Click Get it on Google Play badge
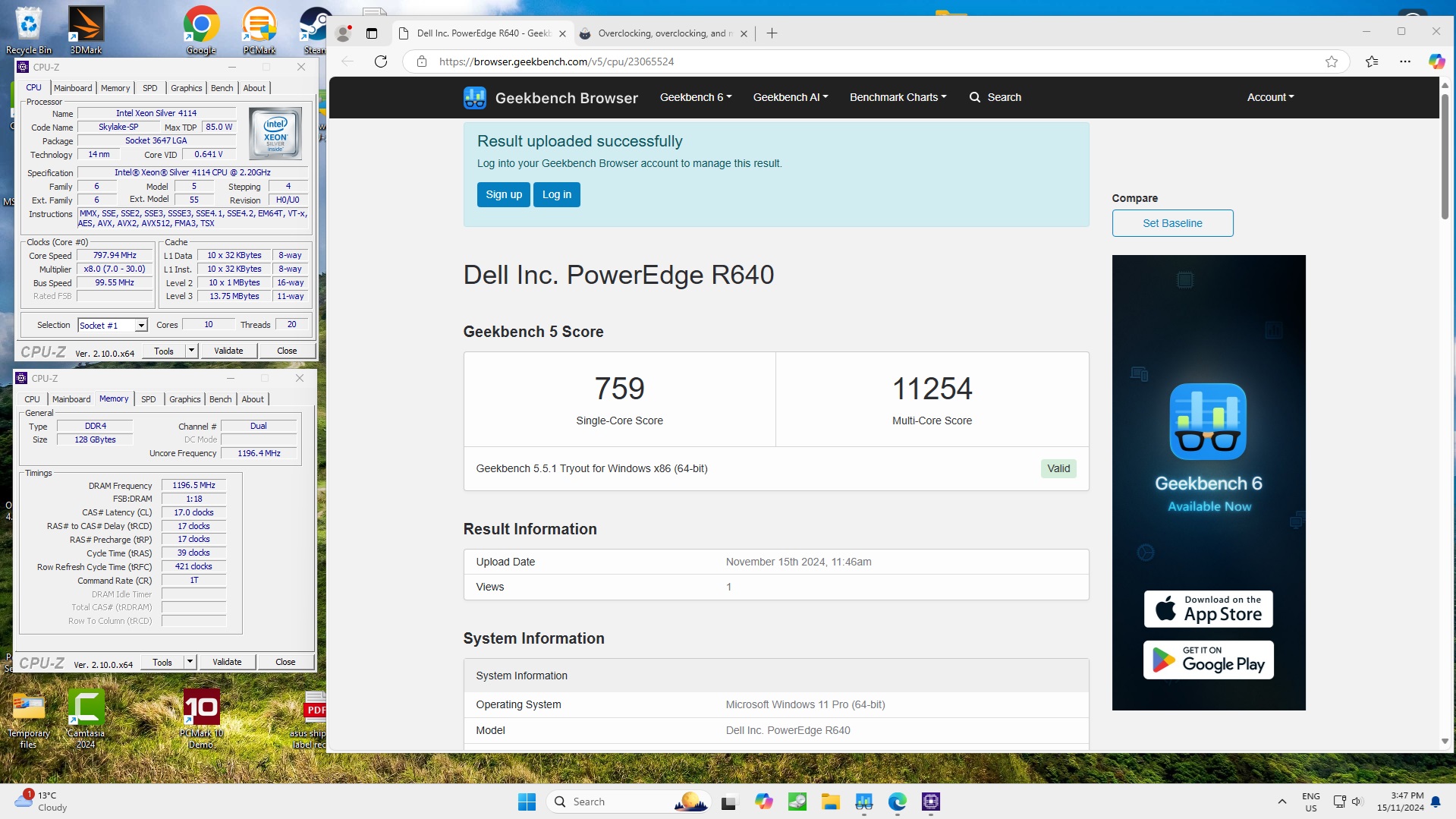 [x=1208, y=660]
